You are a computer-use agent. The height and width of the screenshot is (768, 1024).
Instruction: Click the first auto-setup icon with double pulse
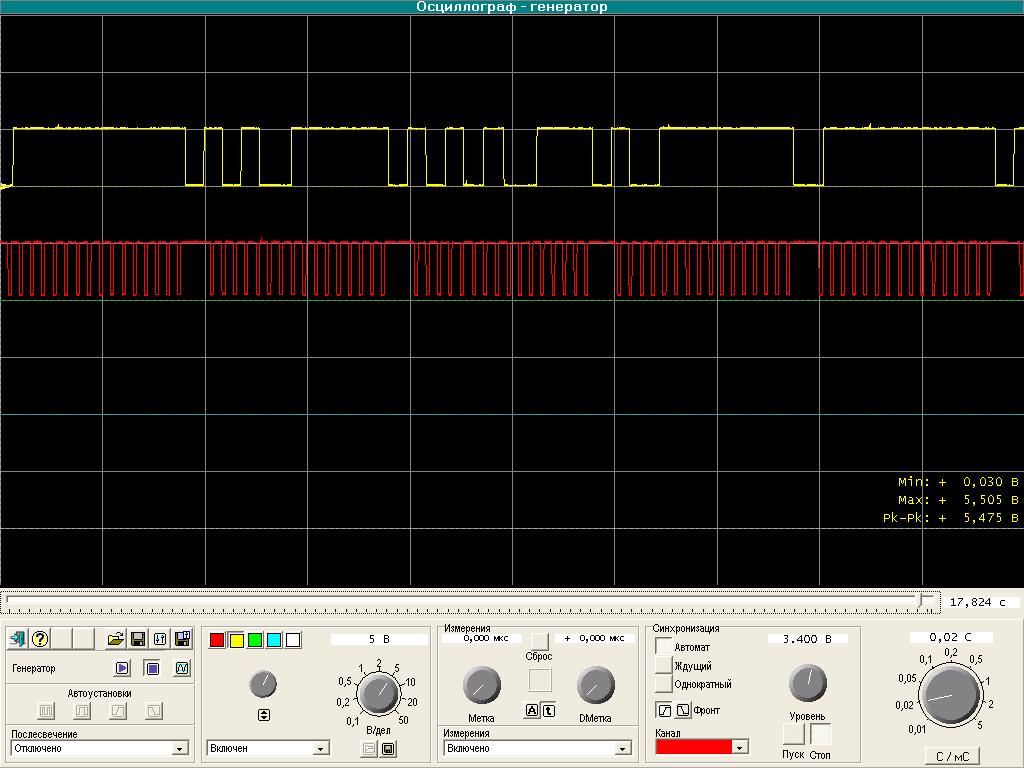46,710
